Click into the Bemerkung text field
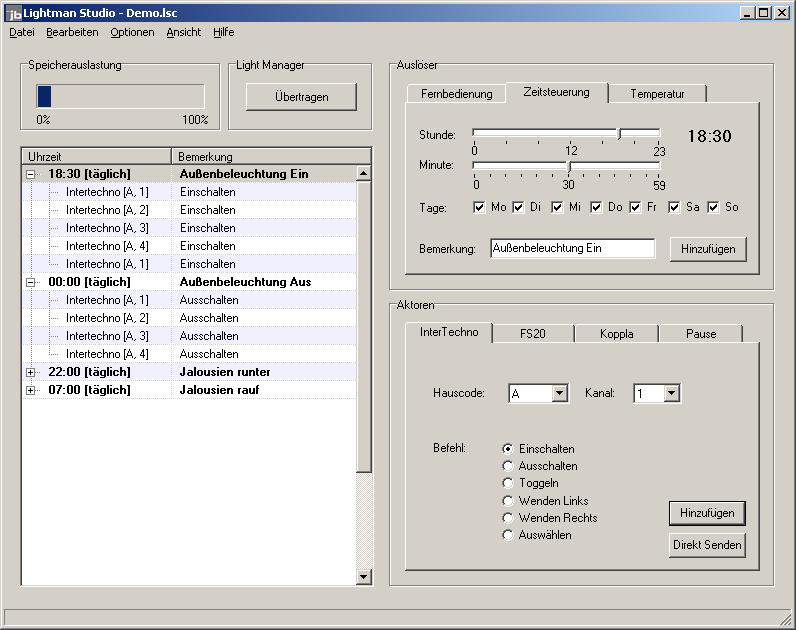The height and width of the screenshot is (630, 796). point(572,249)
